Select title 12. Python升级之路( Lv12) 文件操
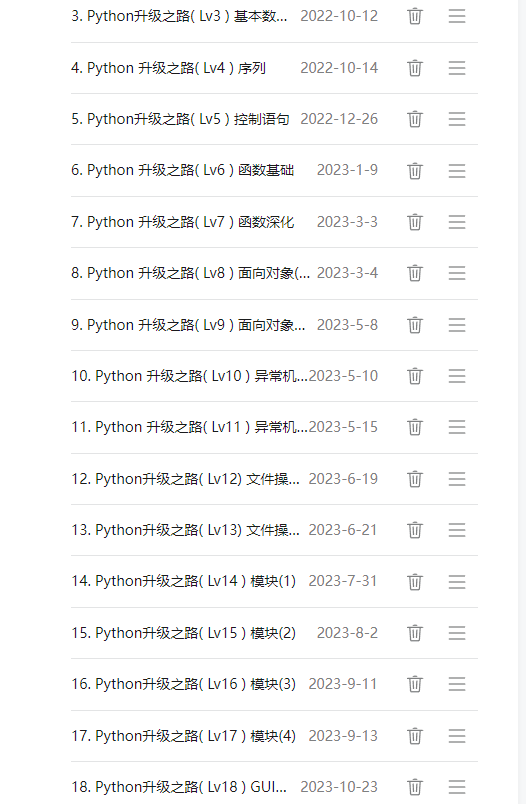This screenshot has height=804, width=526. pyautogui.click(x=185, y=479)
